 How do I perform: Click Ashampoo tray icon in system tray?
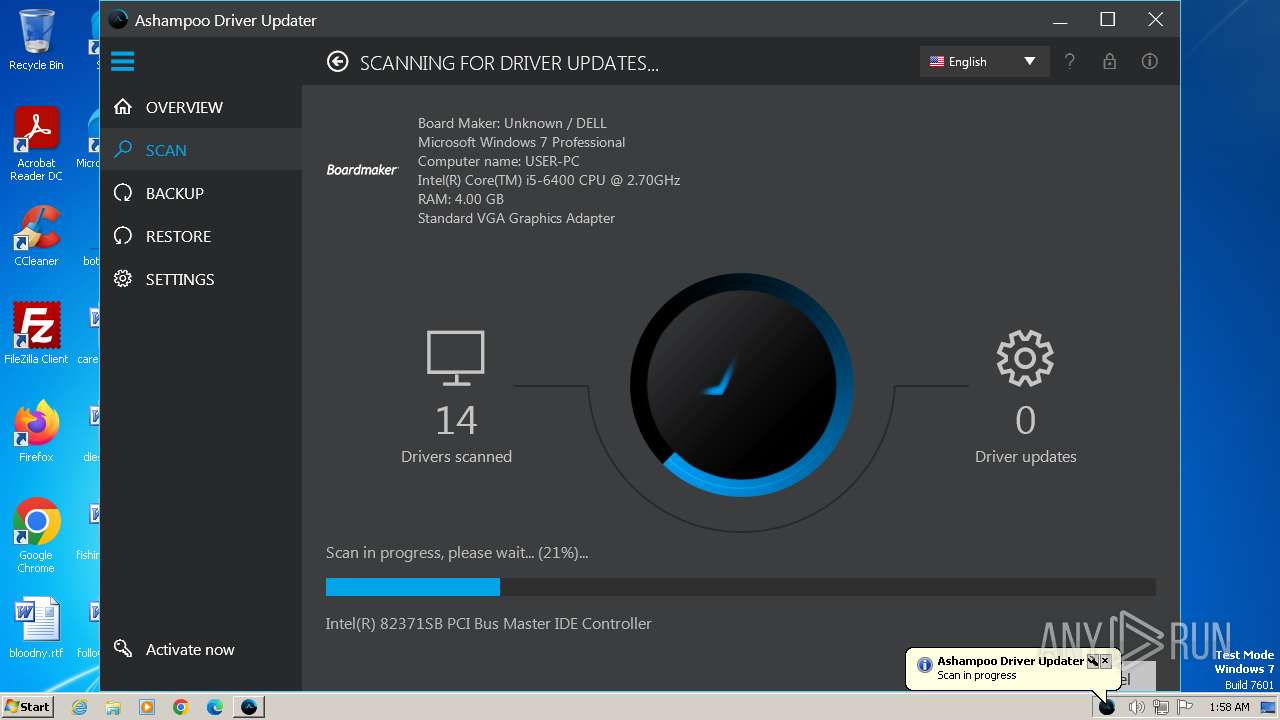1107,707
